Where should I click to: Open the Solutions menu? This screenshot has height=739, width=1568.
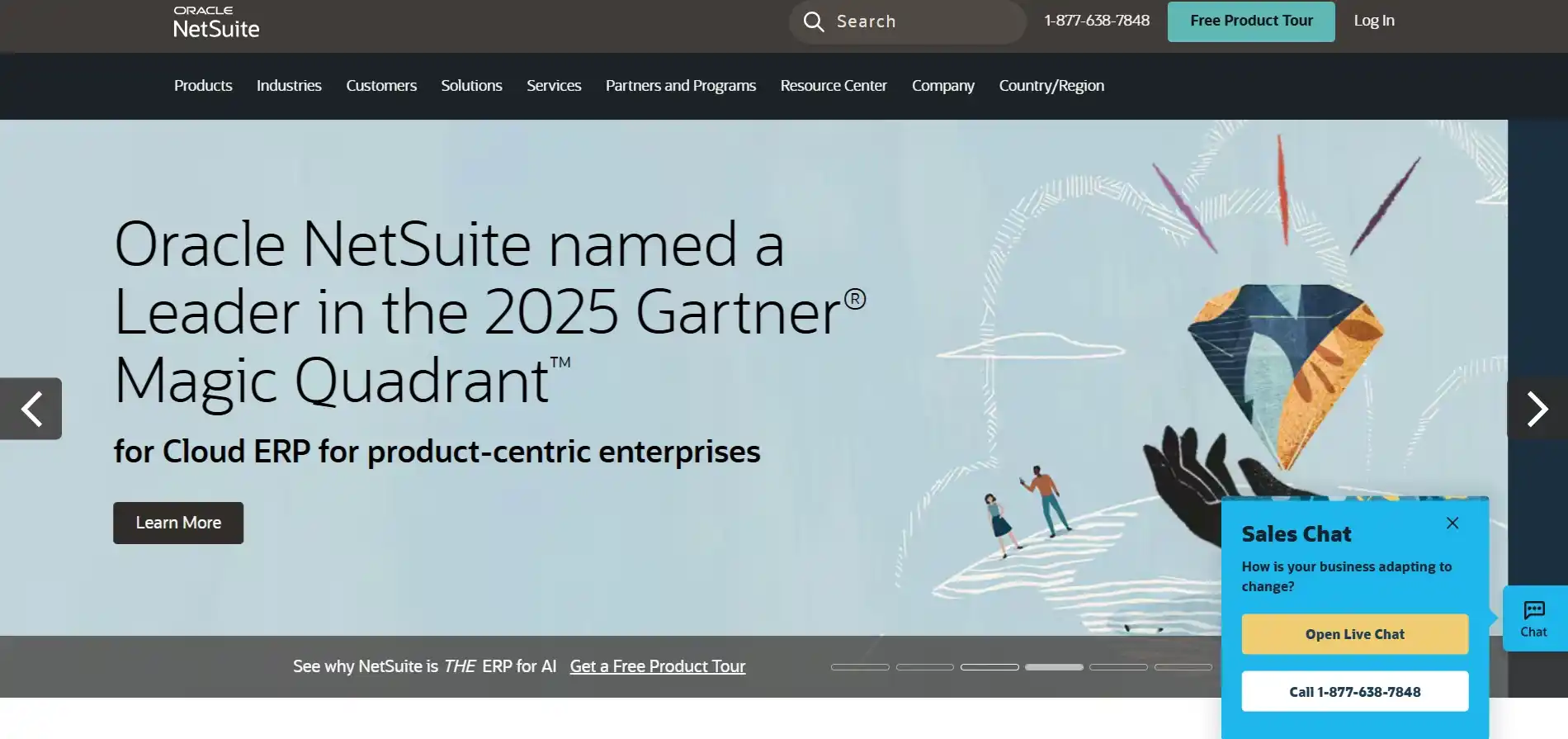point(471,86)
